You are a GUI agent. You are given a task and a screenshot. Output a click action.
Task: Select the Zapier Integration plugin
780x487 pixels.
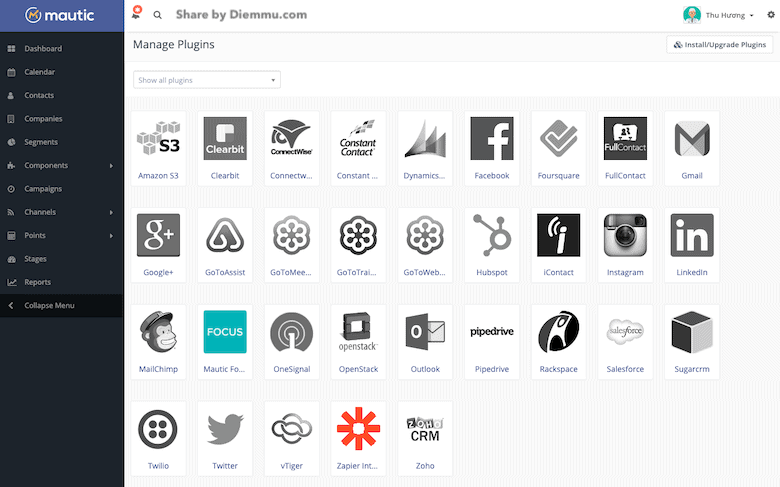click(x=358, y=439)
